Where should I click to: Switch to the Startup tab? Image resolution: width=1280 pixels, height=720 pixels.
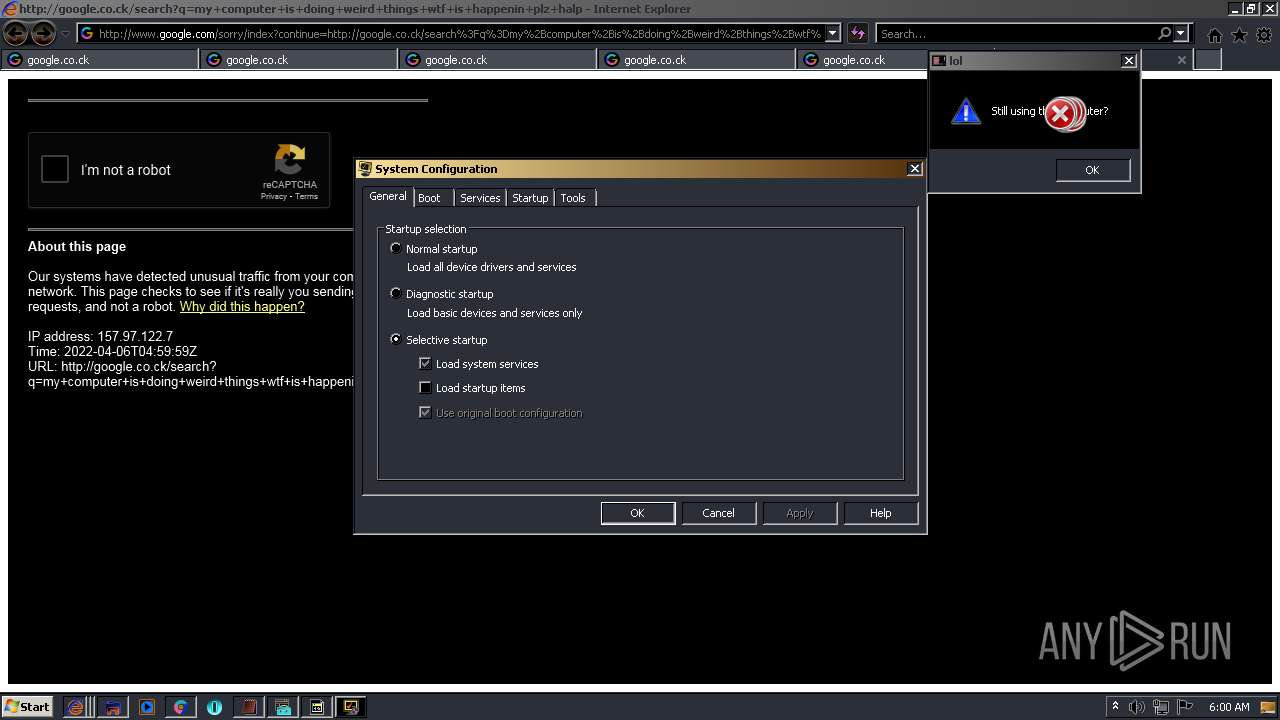[x=530, y=198]
